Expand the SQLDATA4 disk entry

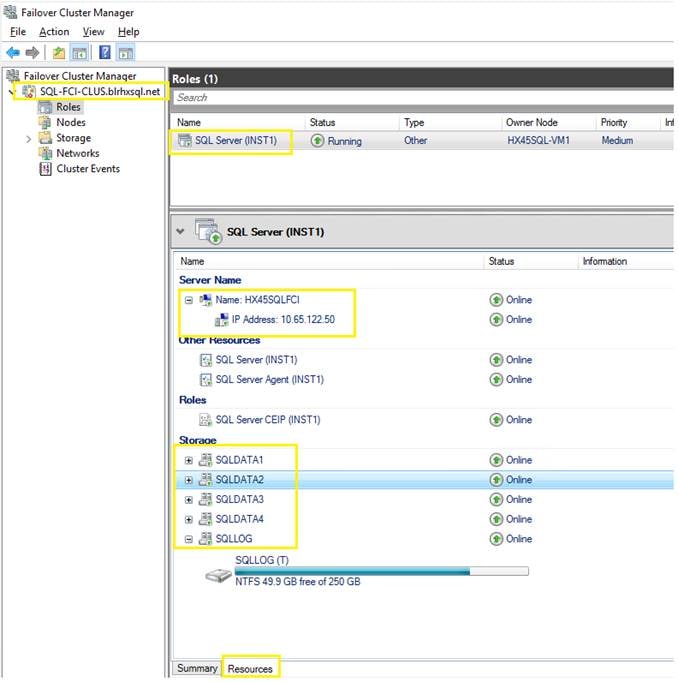tap(189, 519)
